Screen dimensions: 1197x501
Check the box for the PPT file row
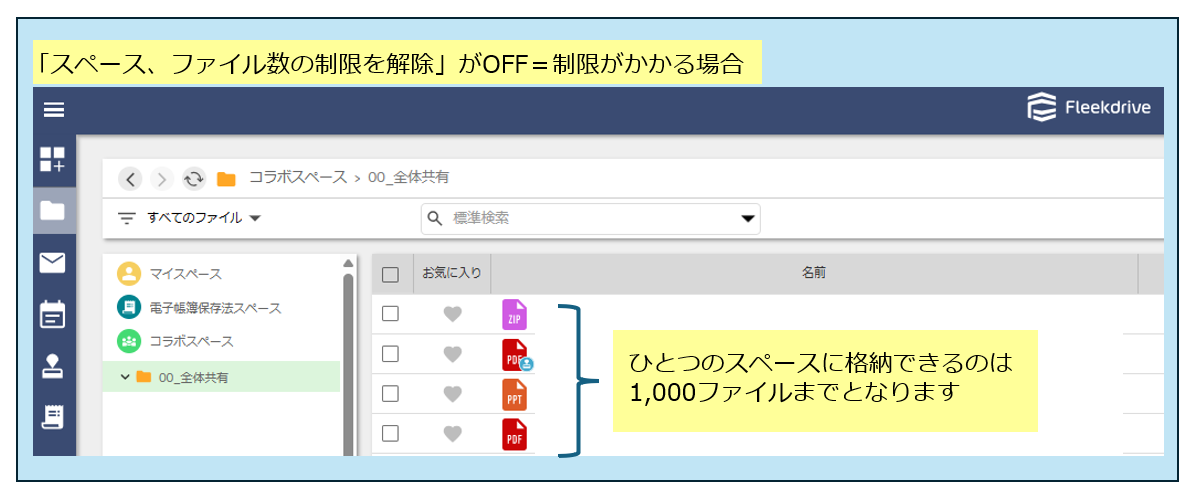coord(391,394)
